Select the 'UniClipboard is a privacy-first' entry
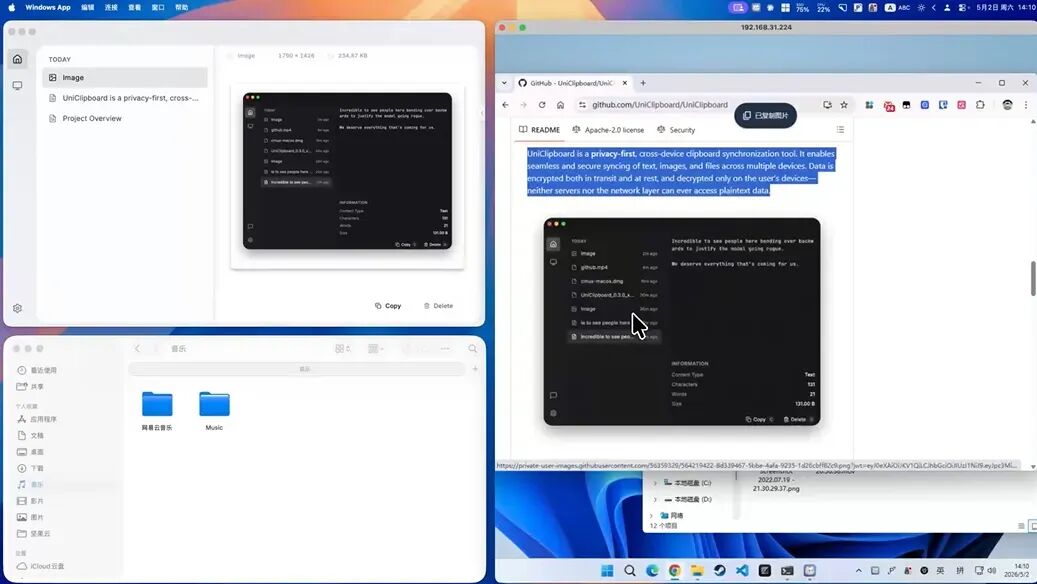The height and width of the screenshot is (584, 1037). [125, 98]
